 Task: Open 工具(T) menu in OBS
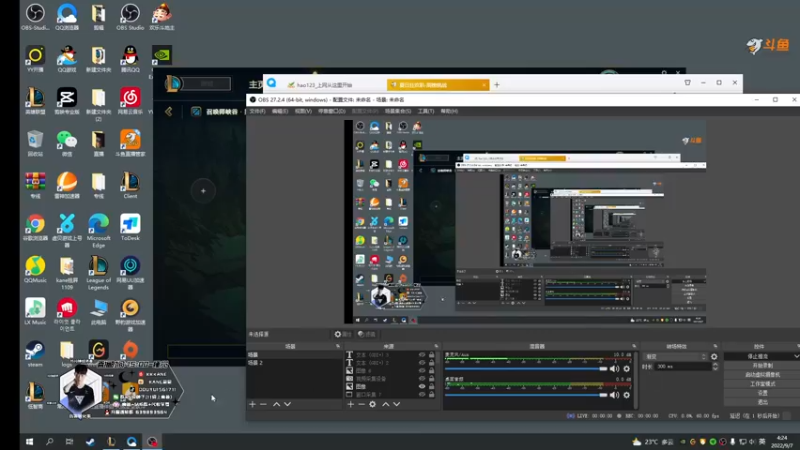pyautogui.click(x=426, y=111)
